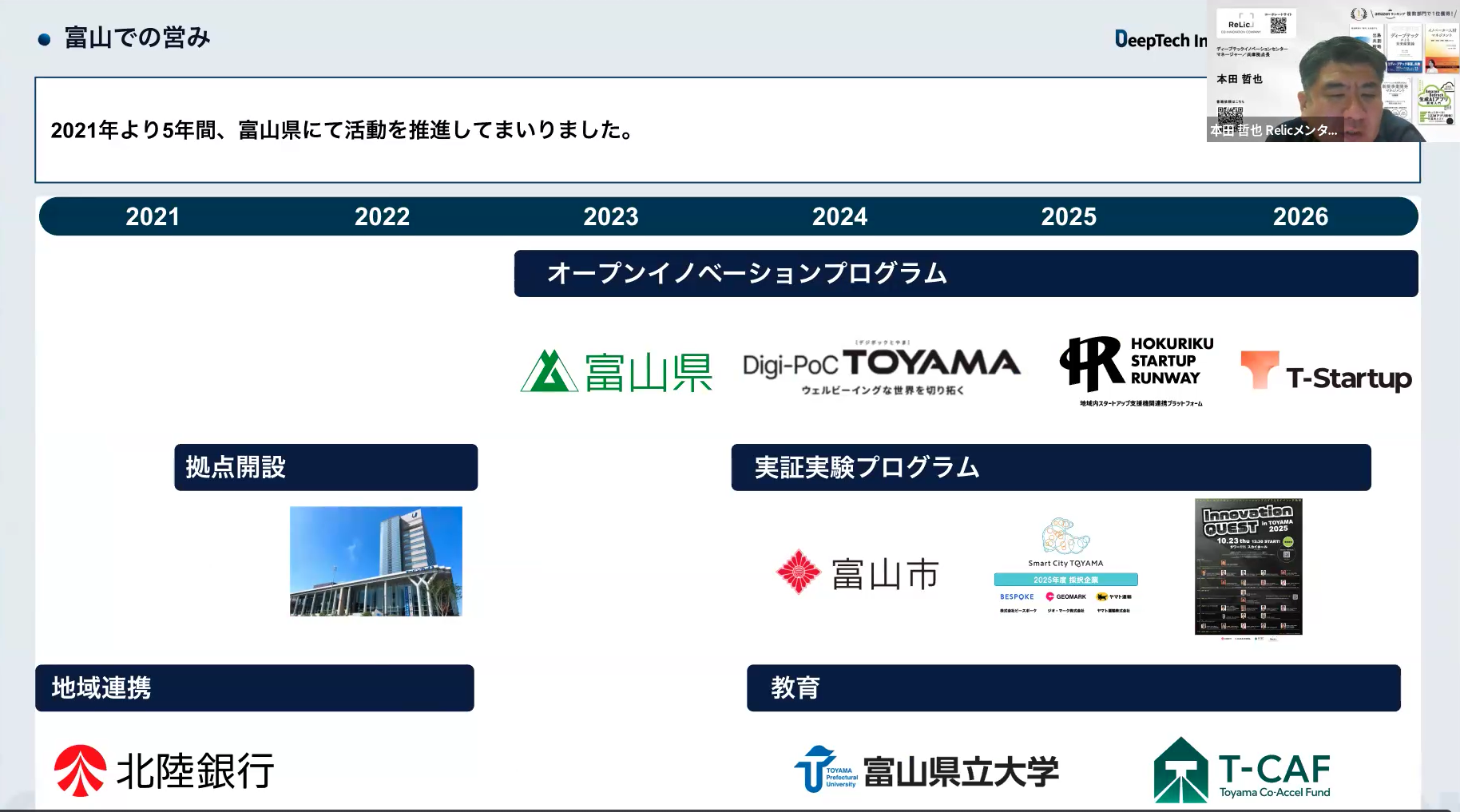The width and height of the screenshot is (1460, 812).
Task: Select the speaker video thumbnail of 本田哲也
Action: [1333, 71]
